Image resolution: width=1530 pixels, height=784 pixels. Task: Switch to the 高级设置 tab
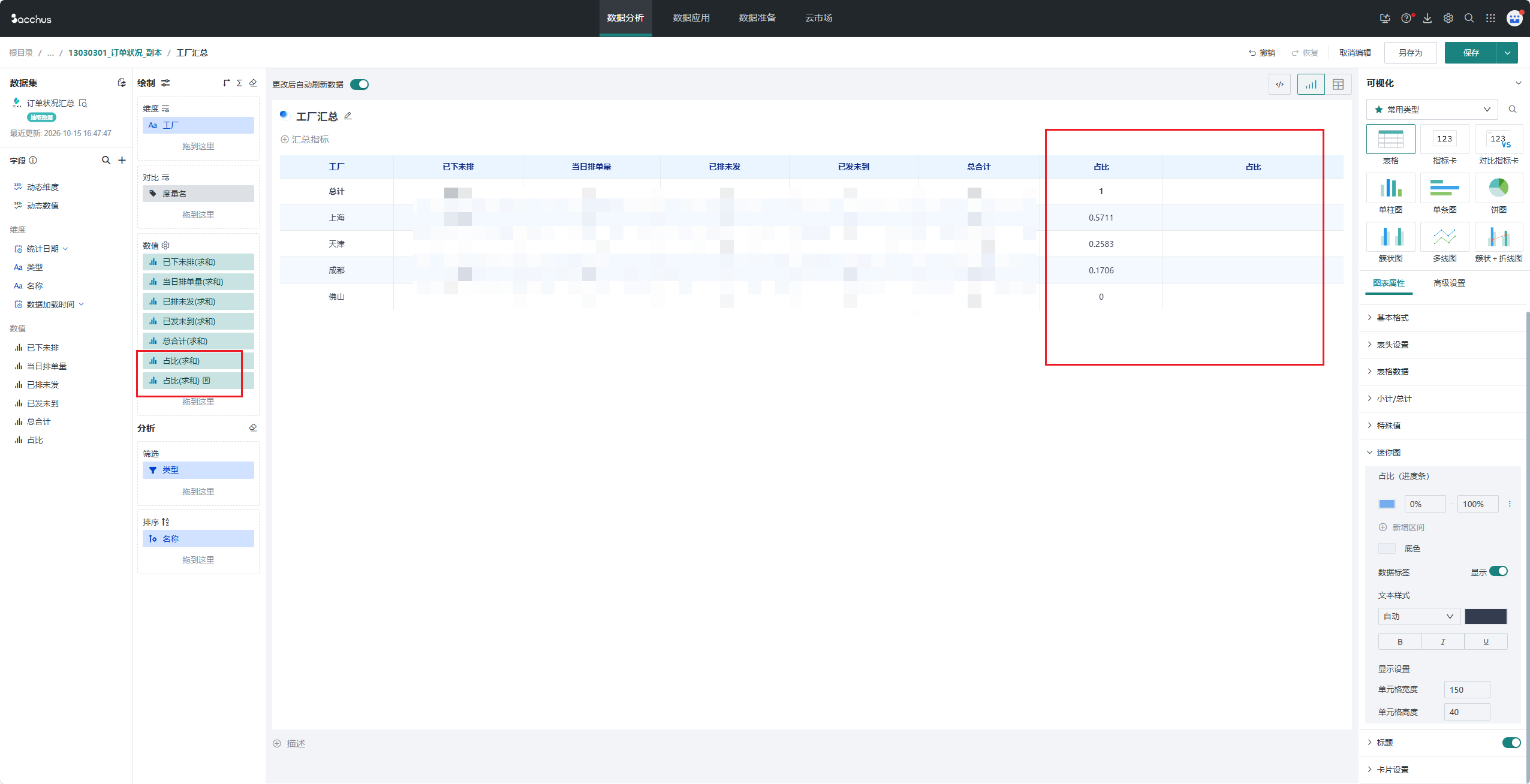[x=1449, y=283]
